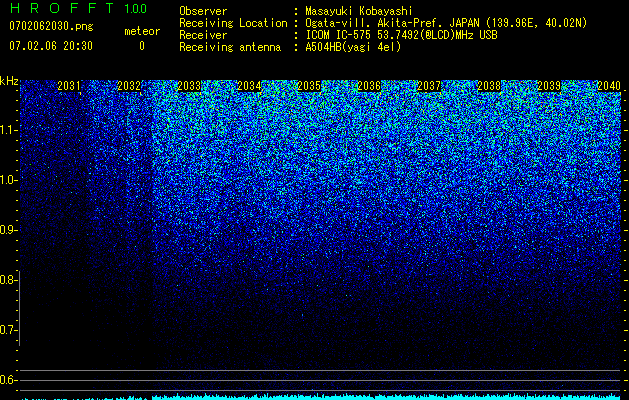Click the meteor label
This screenshot has height=400, width=629.
coord(142,31)
